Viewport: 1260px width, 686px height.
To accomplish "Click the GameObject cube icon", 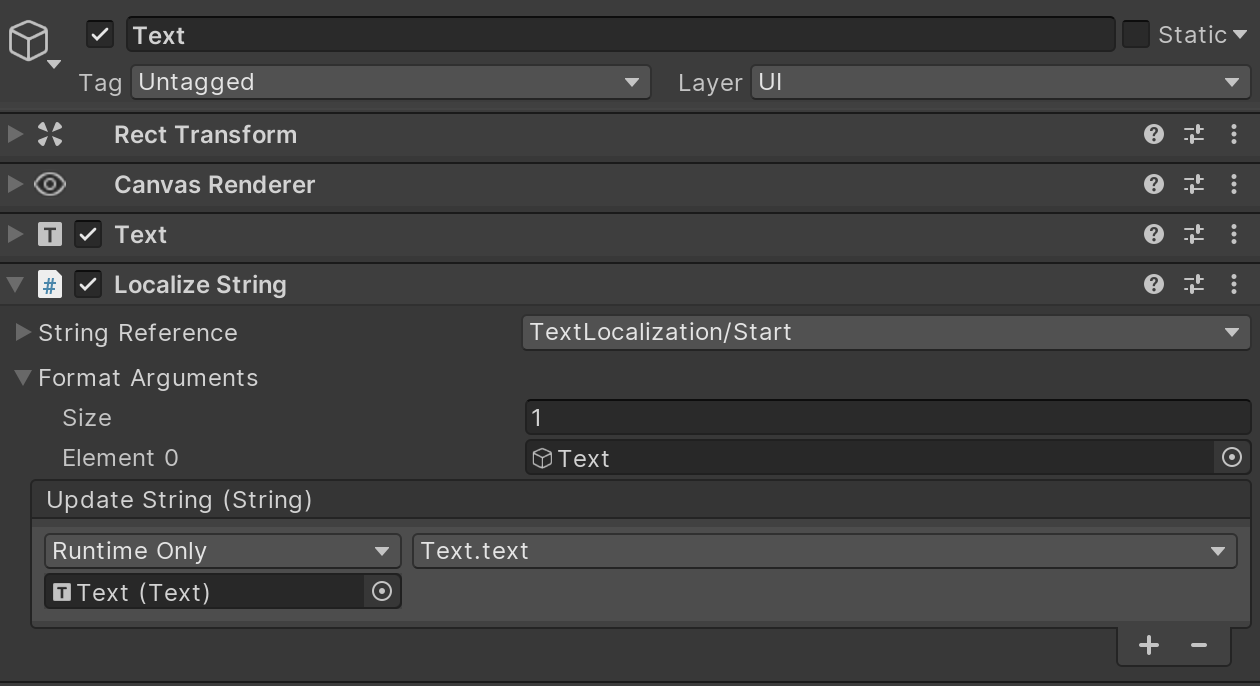I will coord(29,41).
